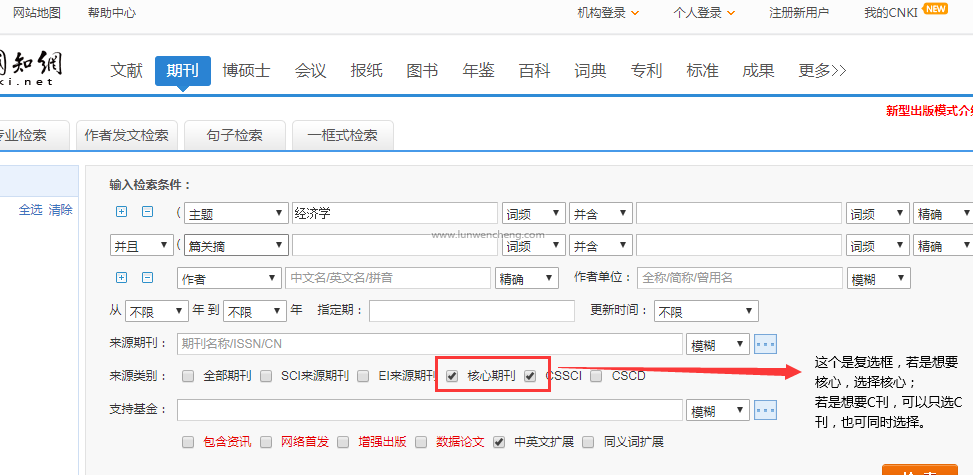
Task: Open the 作者发文检索 tab
Action: (x=127, y=135)
